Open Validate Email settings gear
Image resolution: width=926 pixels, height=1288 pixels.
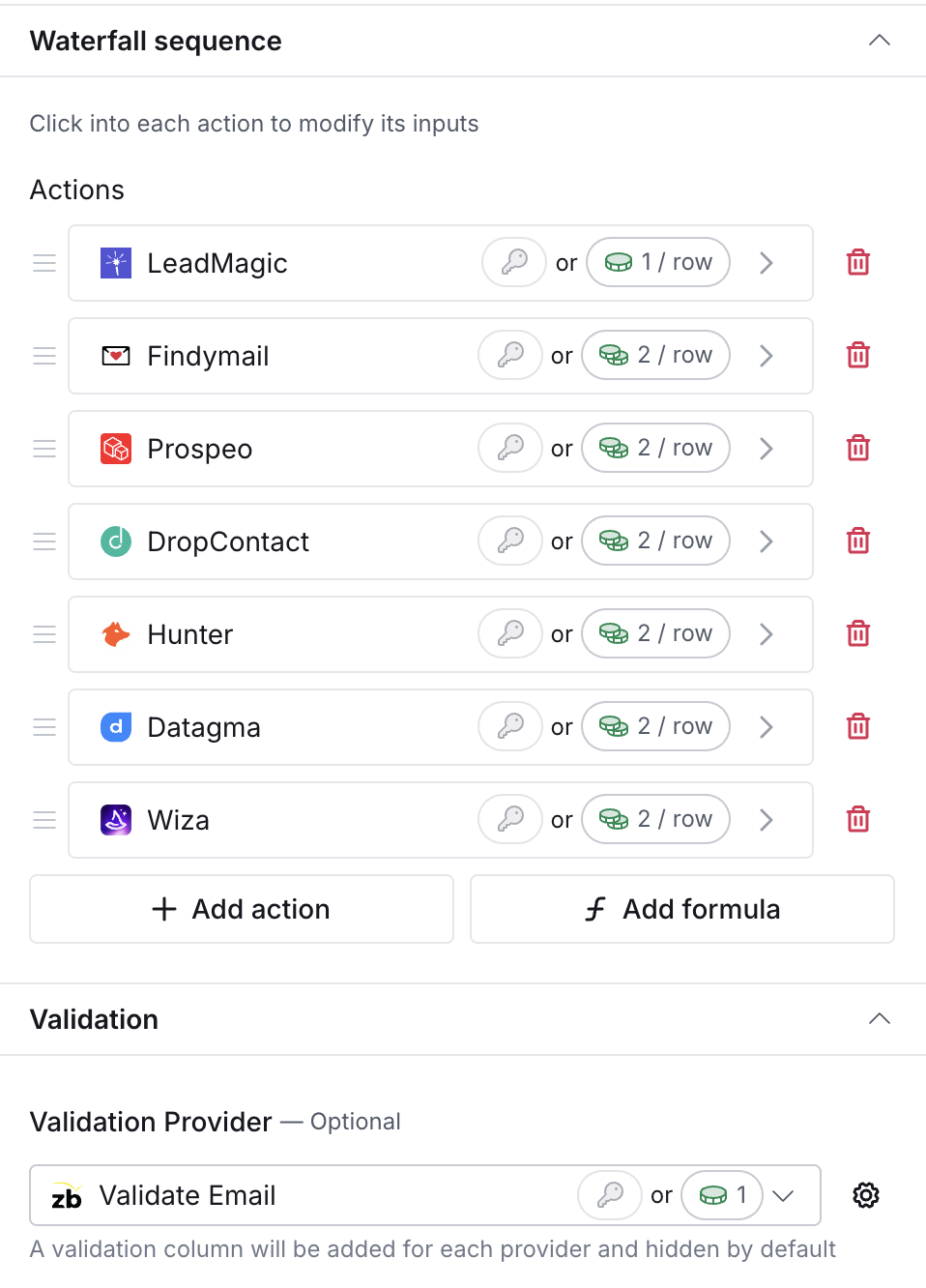(866, 1195)
